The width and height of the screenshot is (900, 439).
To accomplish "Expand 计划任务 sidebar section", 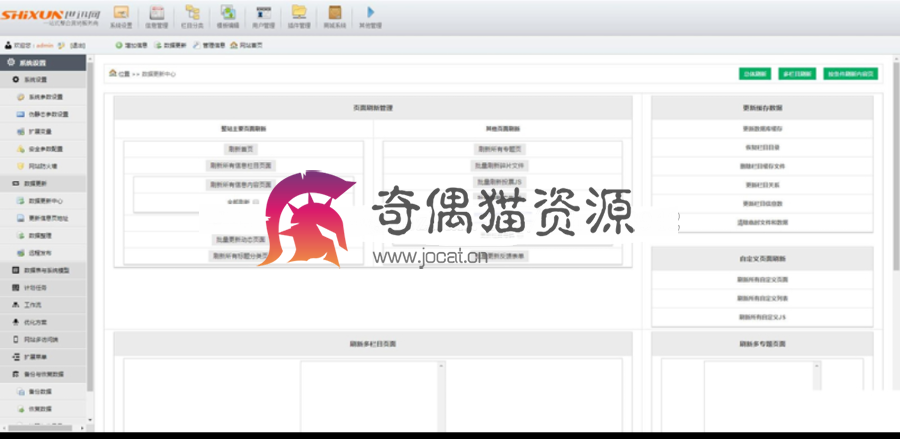I will [43, 288].
